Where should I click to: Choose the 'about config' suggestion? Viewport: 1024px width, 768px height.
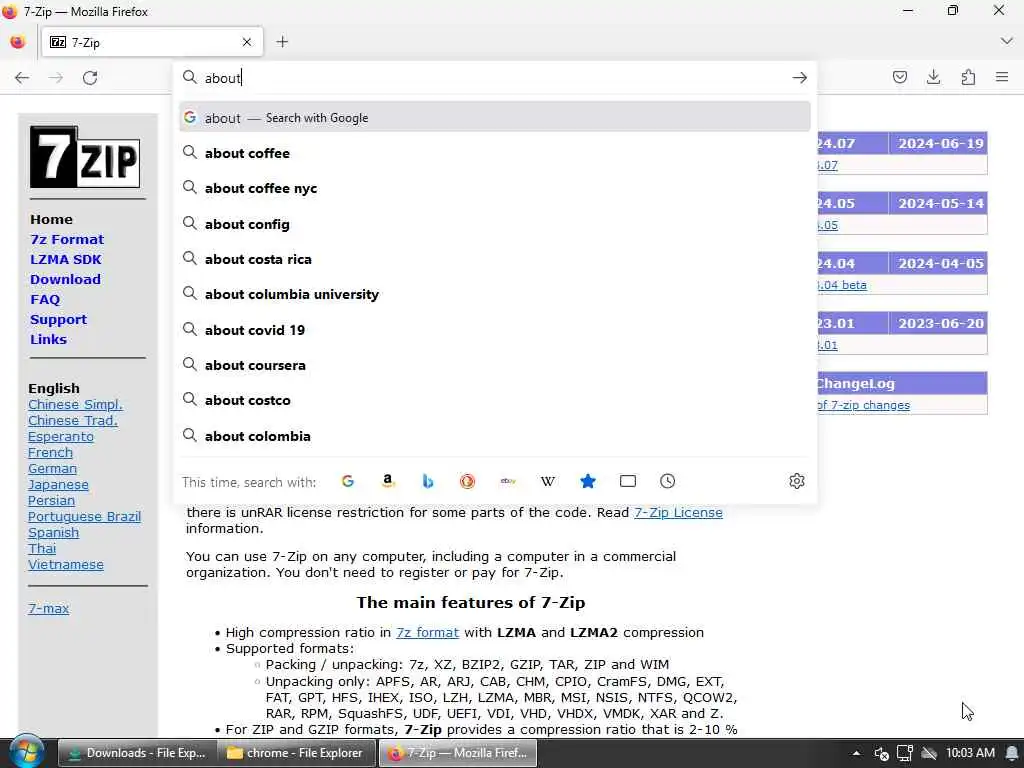pos(495,224)
